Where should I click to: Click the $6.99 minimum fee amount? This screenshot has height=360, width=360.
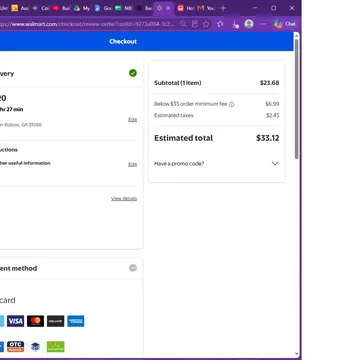[272, 104]
